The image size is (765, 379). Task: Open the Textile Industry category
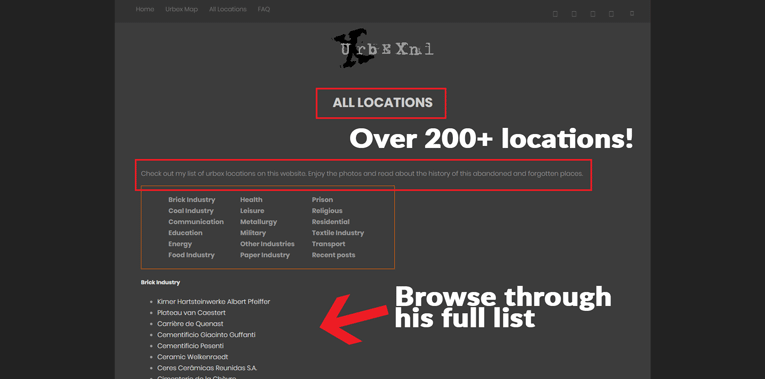pos(338,233)
